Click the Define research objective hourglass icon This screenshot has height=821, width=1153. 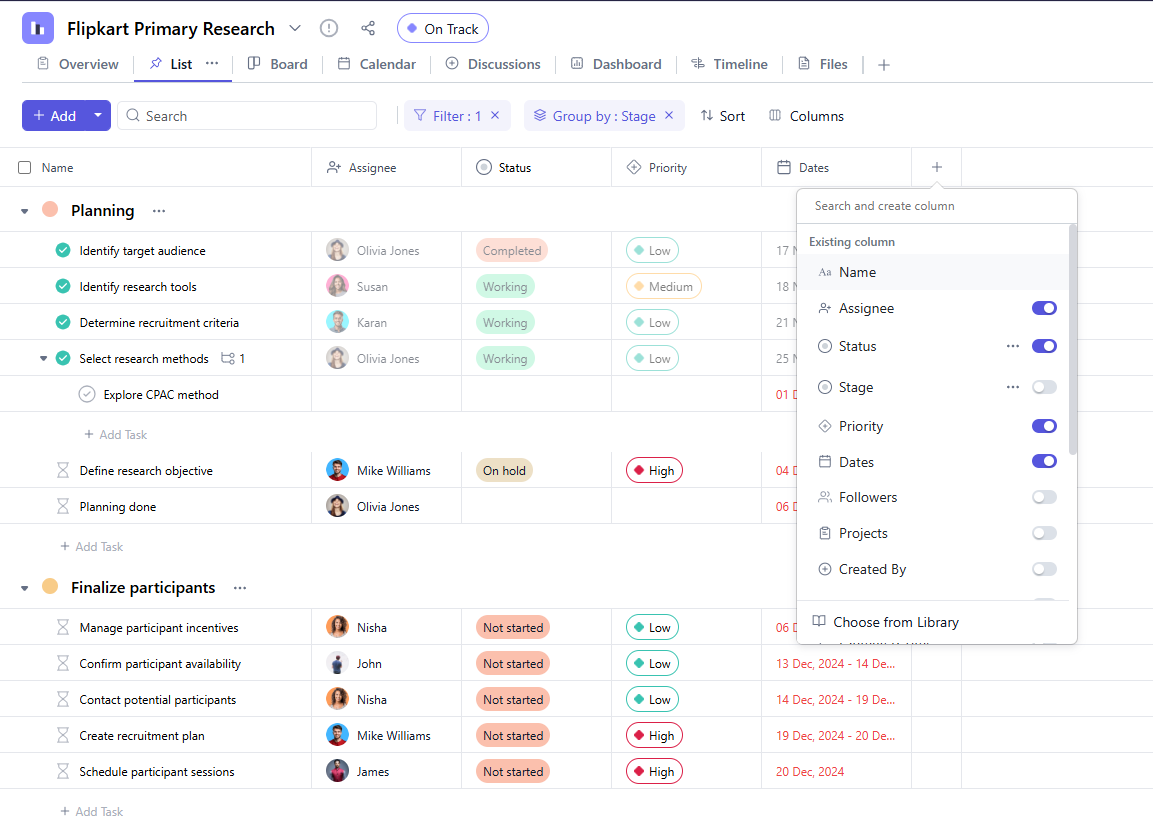(x=63, y=470)
